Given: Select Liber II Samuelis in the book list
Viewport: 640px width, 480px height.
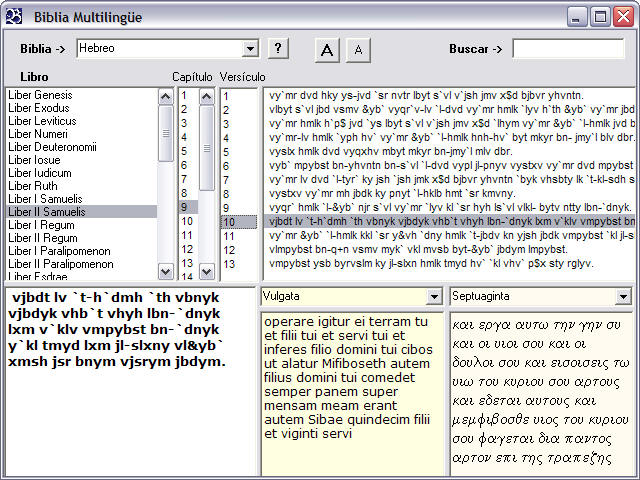Looking at the screenshot, I should 82,212.
